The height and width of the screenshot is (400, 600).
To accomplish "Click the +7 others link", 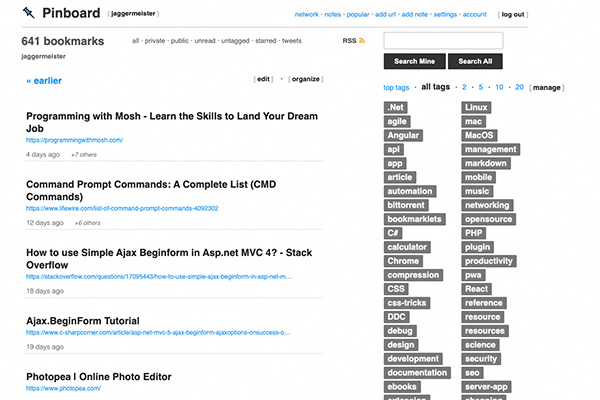I will pos(84,155).
